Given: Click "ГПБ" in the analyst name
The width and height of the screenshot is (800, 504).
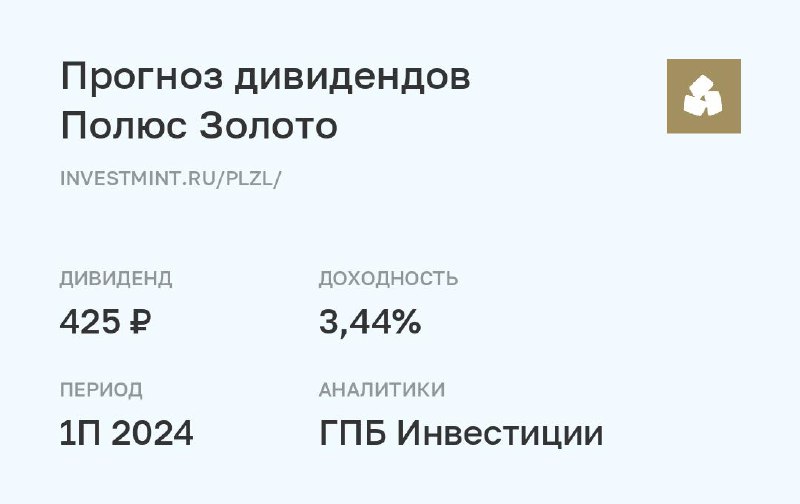Looking at the screenshot, I should [x=353, y=434].
